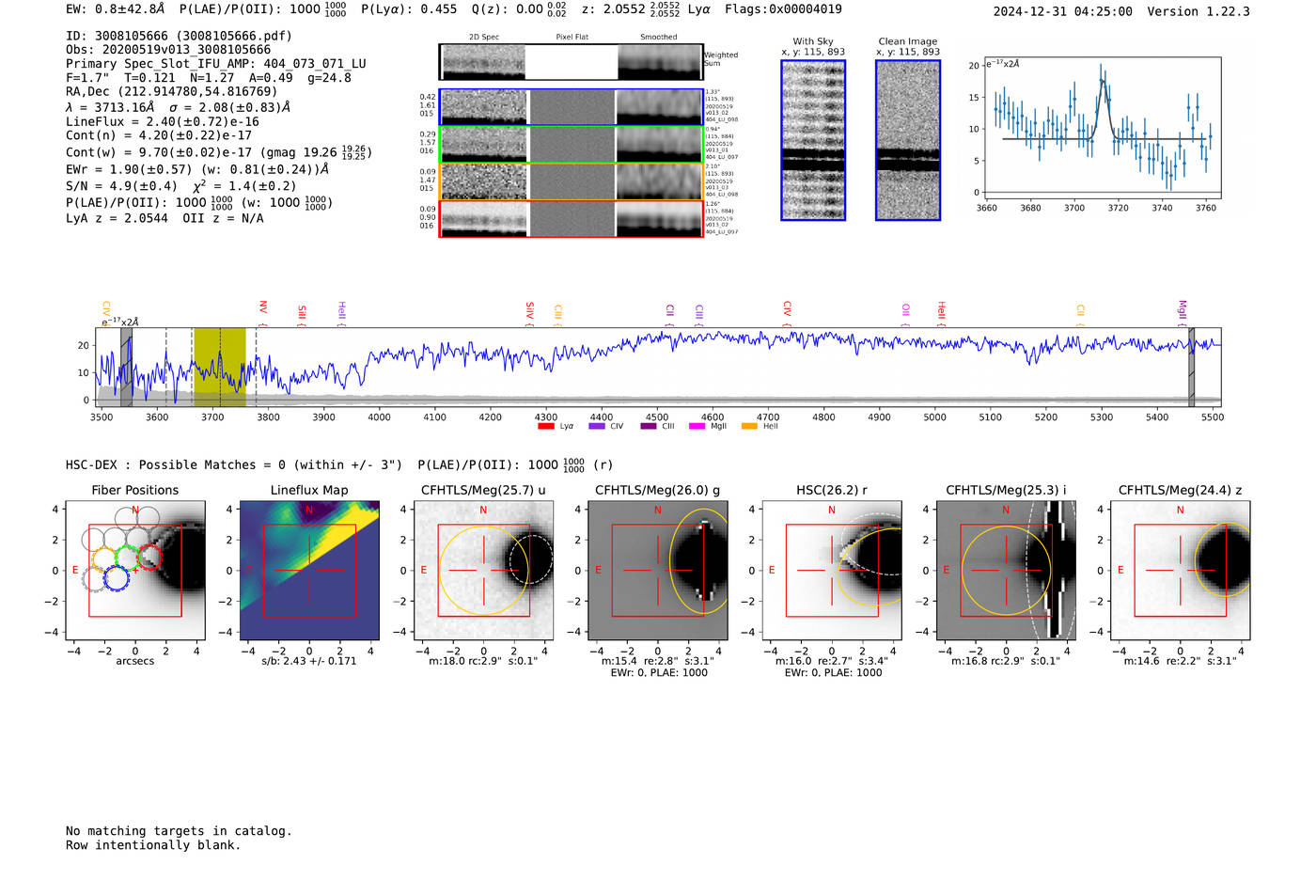
Task: Click the CIV legend color swatch
Action: 597,426
